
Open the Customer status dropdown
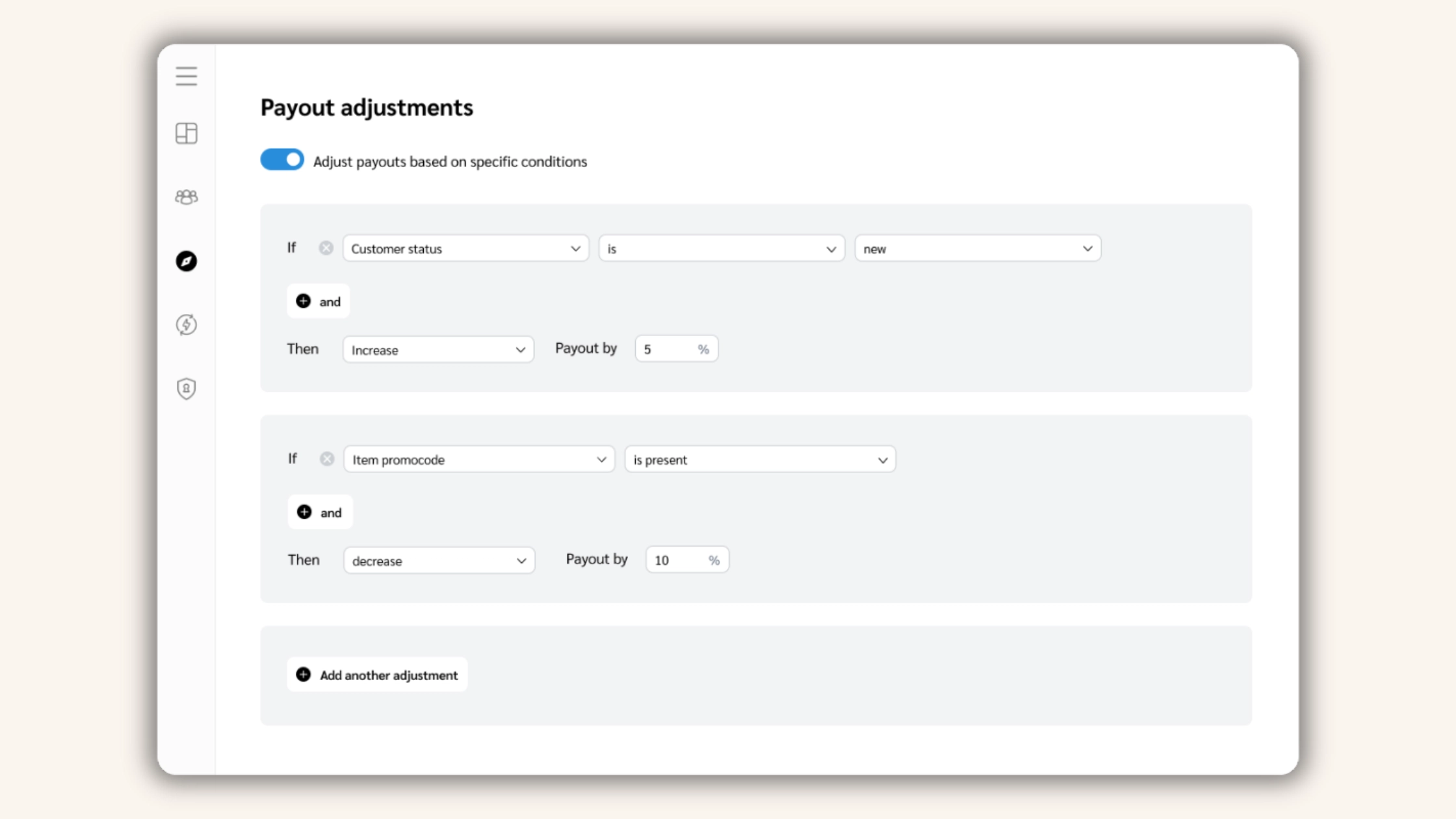pyautogui.click(x=466, y=248)
